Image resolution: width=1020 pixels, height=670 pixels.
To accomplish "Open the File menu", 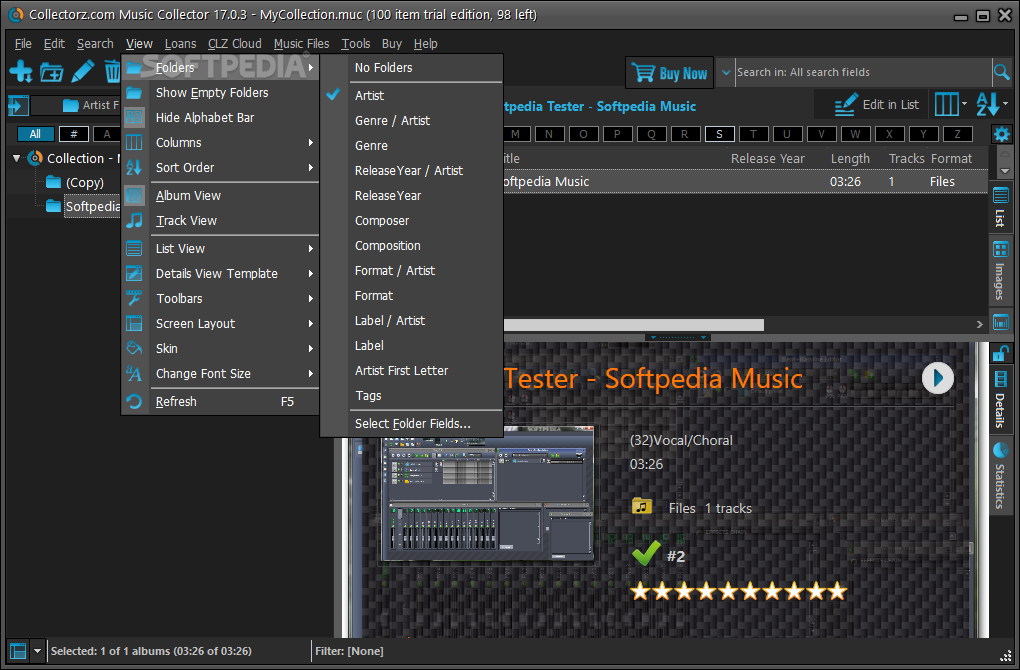I will pos(23,44).
